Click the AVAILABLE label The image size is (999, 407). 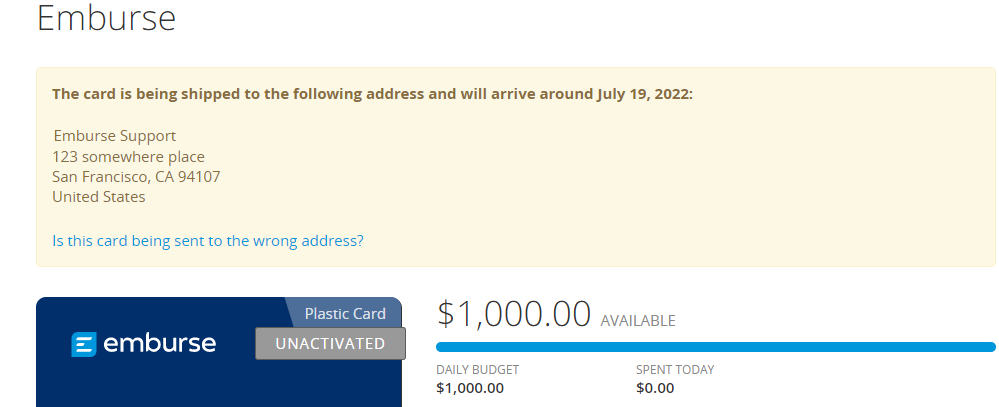(x=638, y=321)
